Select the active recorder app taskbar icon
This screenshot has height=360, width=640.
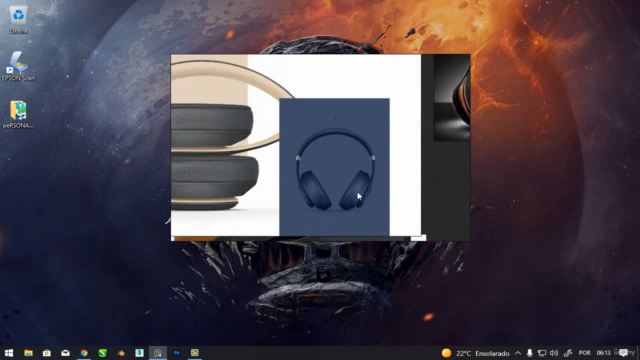point(158,353)
